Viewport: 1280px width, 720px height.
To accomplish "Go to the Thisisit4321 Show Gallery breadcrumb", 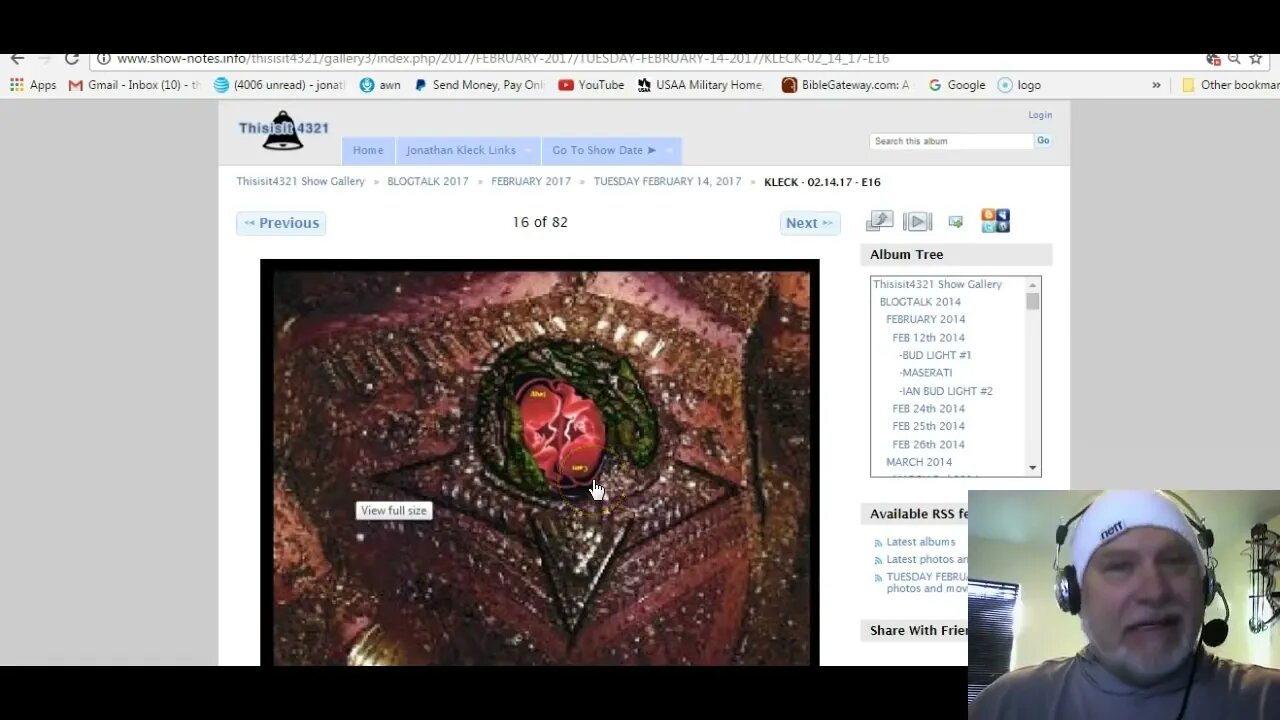I will click(x=300, y=182).
